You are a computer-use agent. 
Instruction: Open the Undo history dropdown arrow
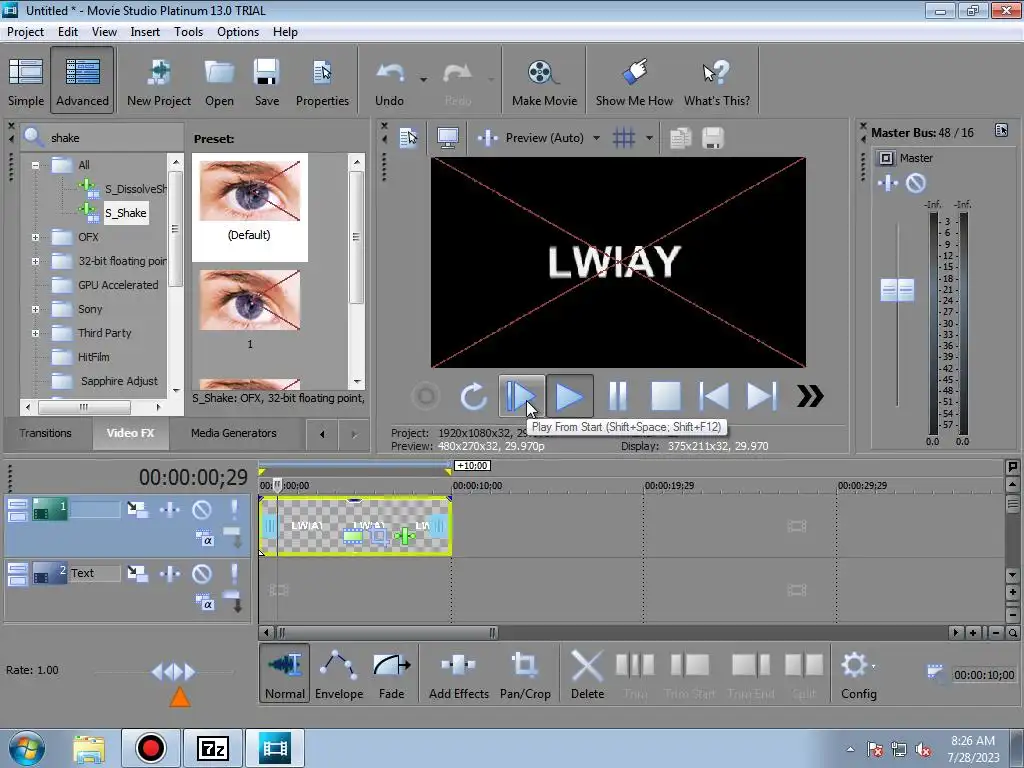(x=423, y=80)
